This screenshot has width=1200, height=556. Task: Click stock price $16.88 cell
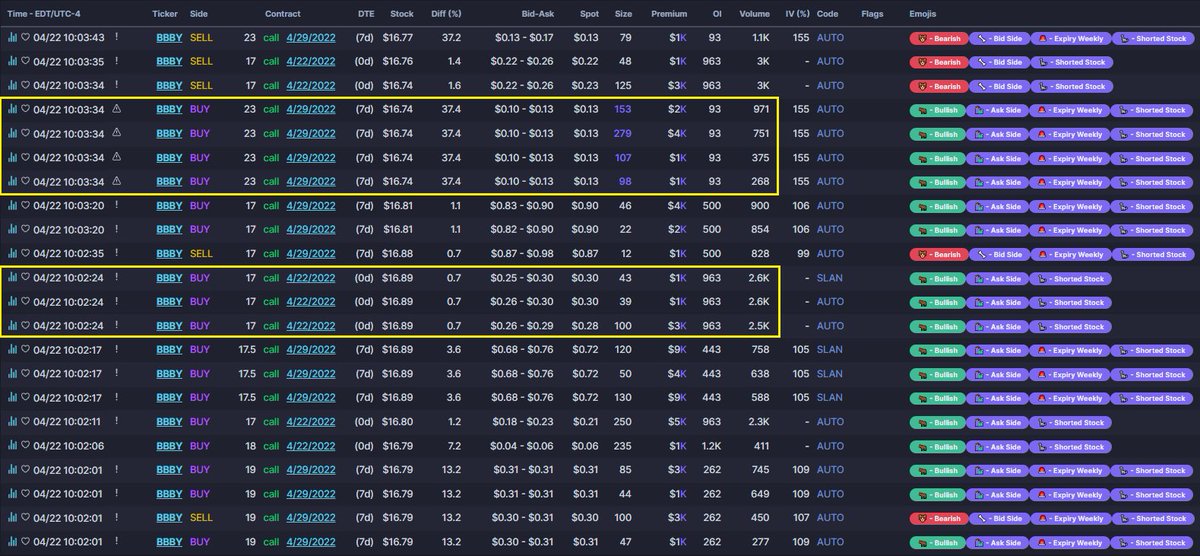coord(399,254)
